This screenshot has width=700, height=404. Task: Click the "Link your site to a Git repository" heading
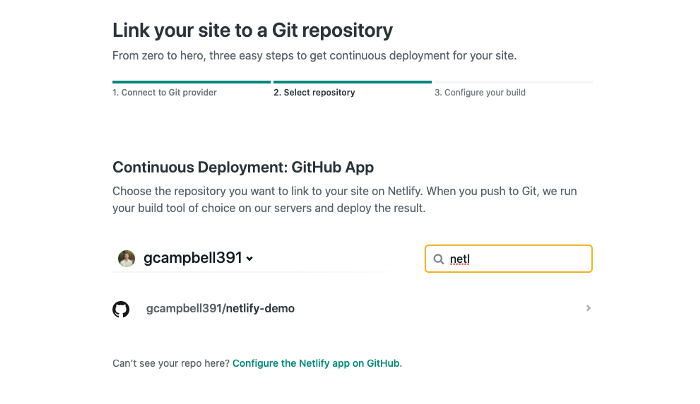click(x=252, y=30)
